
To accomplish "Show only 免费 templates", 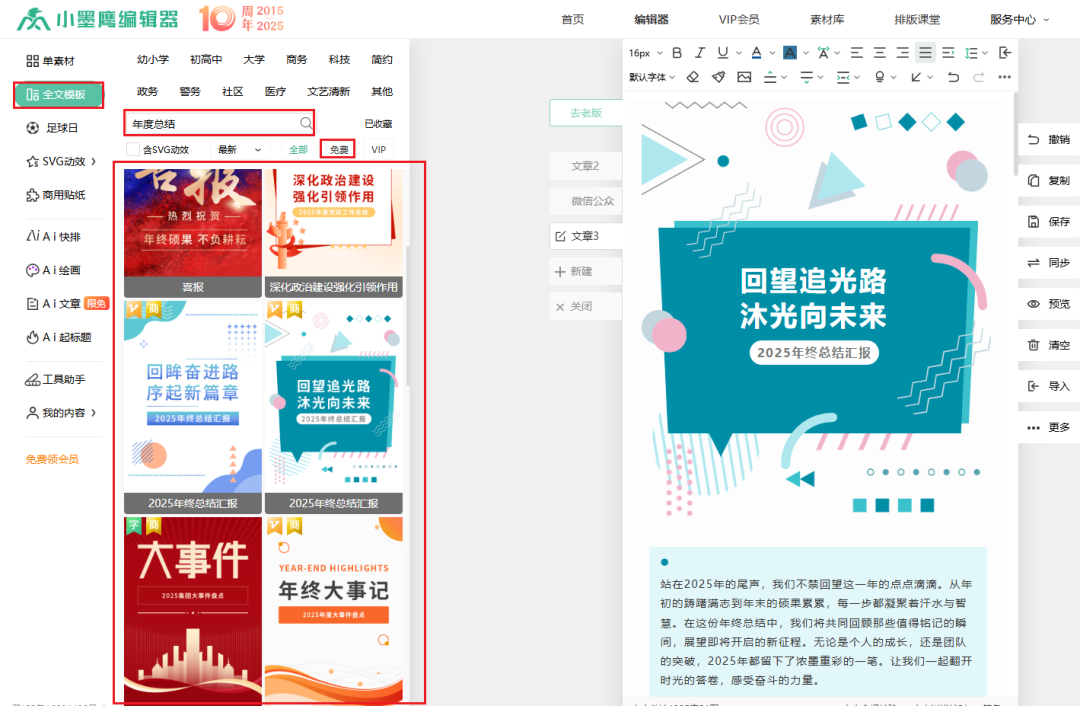I will click(x=338, y=149).
